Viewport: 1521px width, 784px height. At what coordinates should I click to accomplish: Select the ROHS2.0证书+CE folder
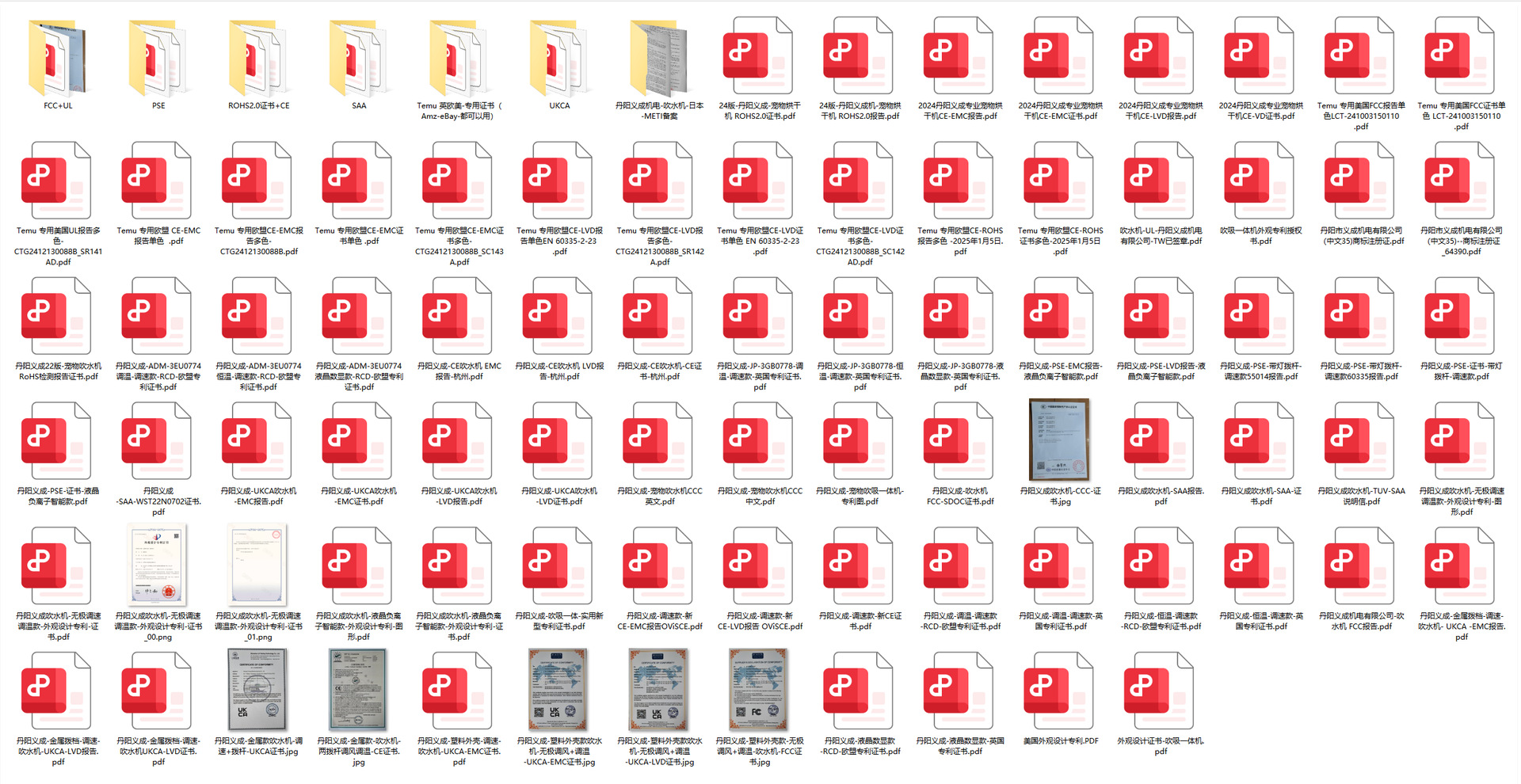pyautogui.click(x=259, y=59)
